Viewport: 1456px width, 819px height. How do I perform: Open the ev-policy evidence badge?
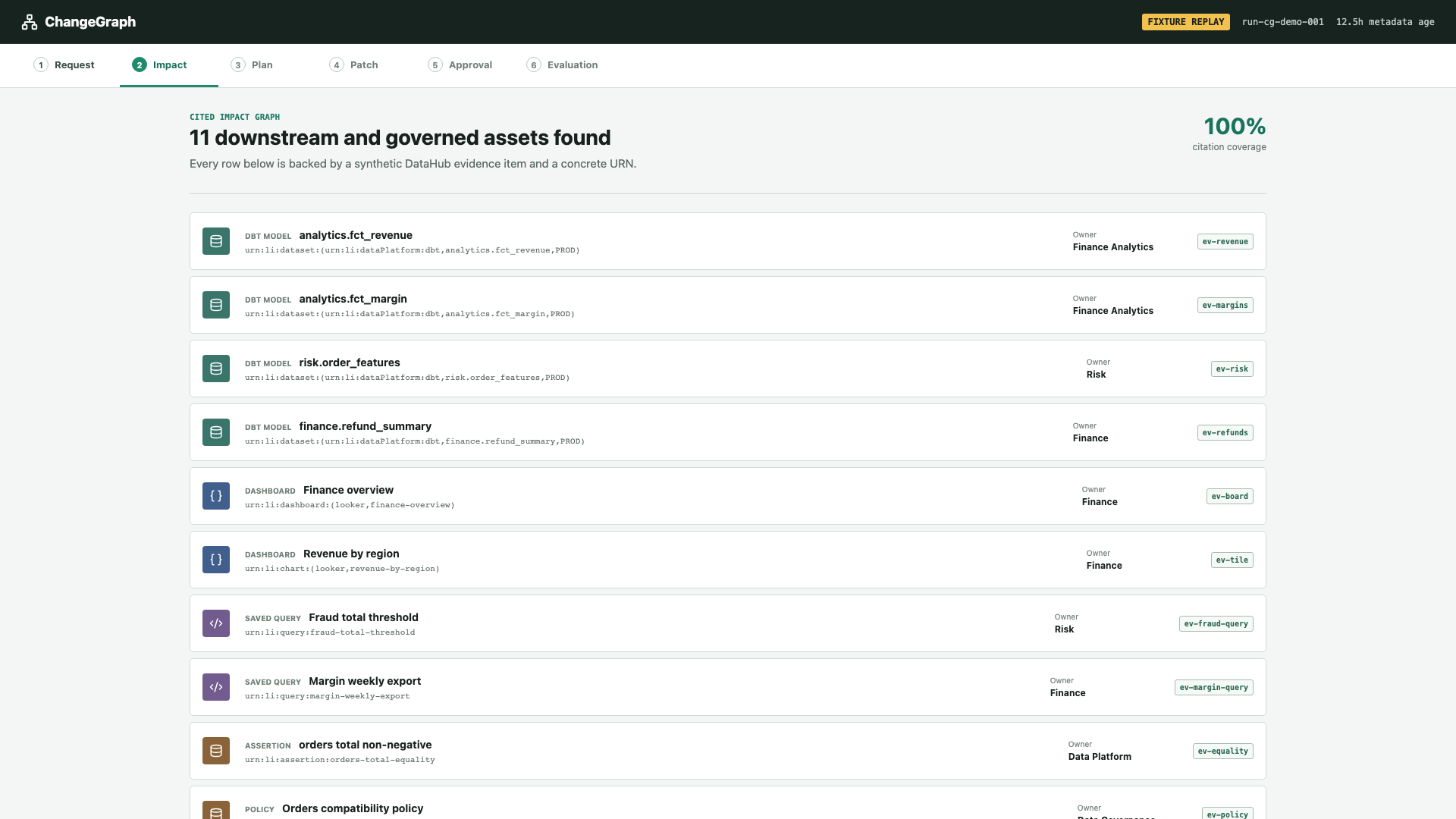point(1228,813)
